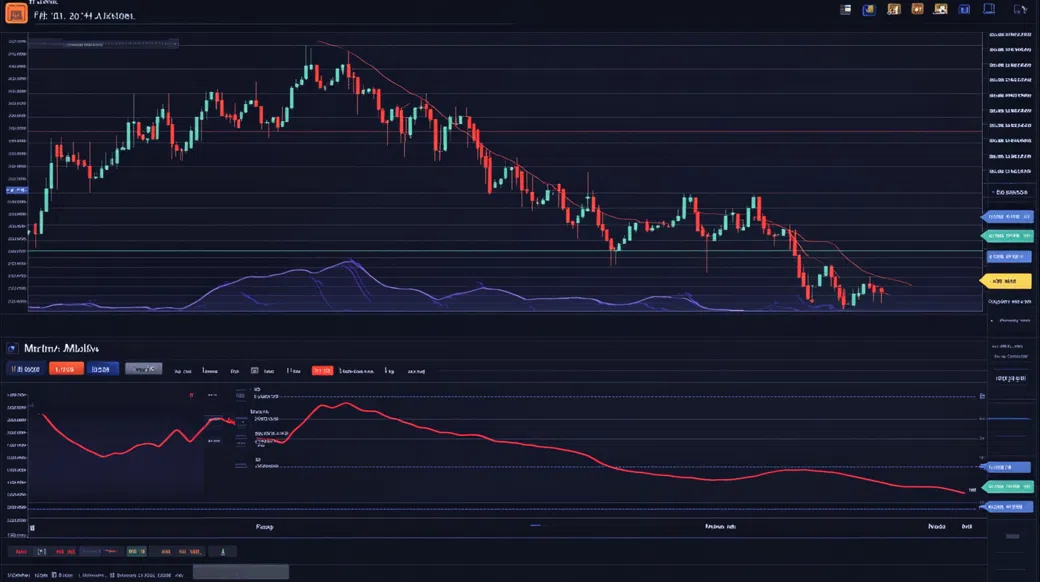The image size is (1040, 582).
Task: Expand the dropdown next to the bottom status text
Action: (x=240, y=571)
